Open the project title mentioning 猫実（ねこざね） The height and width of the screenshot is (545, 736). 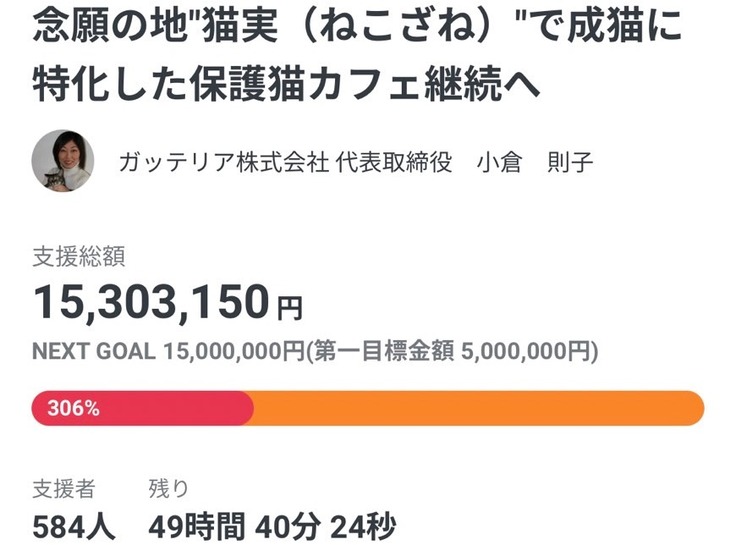pyautogui.click(x=358, y=27)
